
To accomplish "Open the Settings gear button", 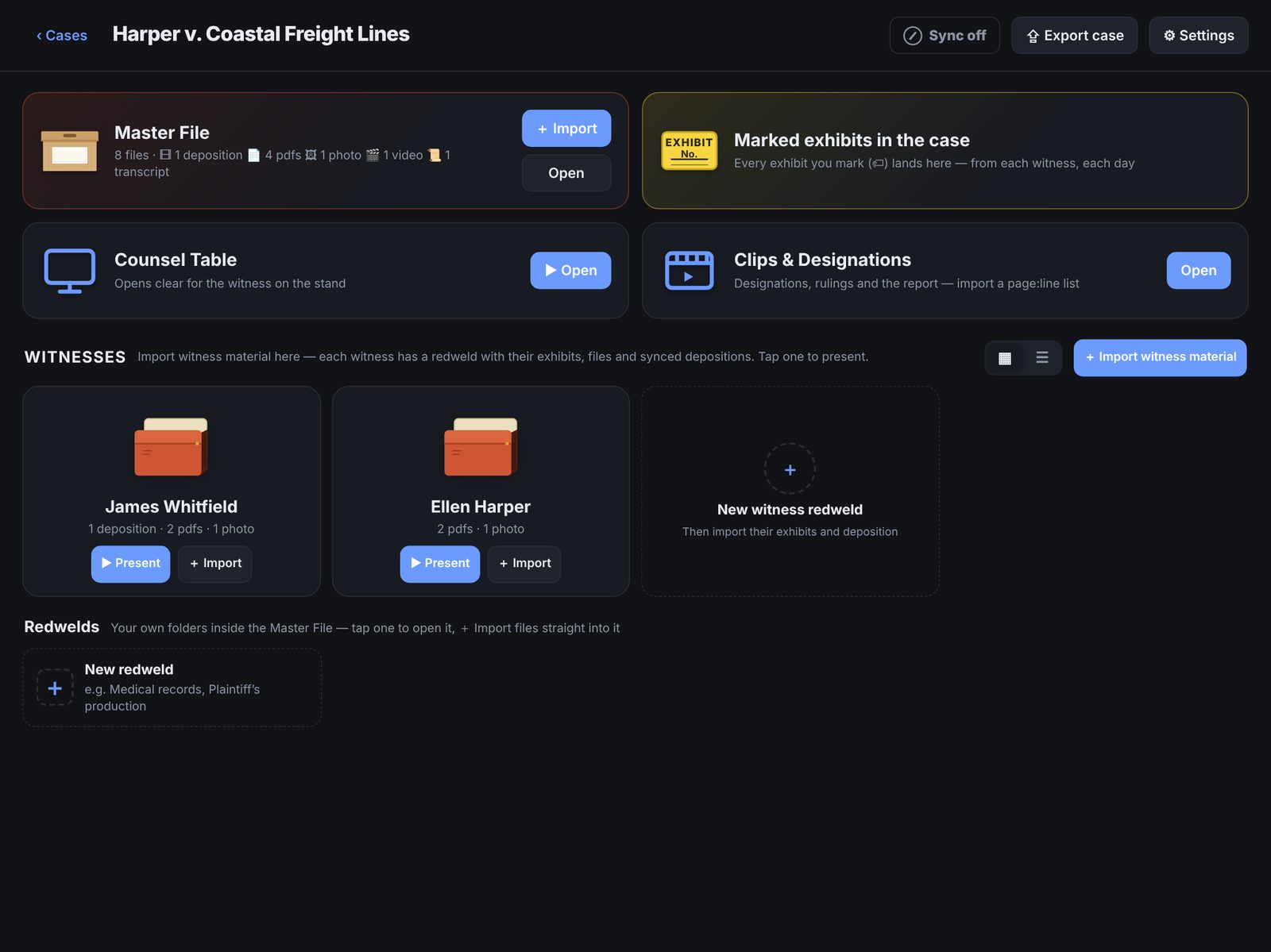I will (1198, 36).
